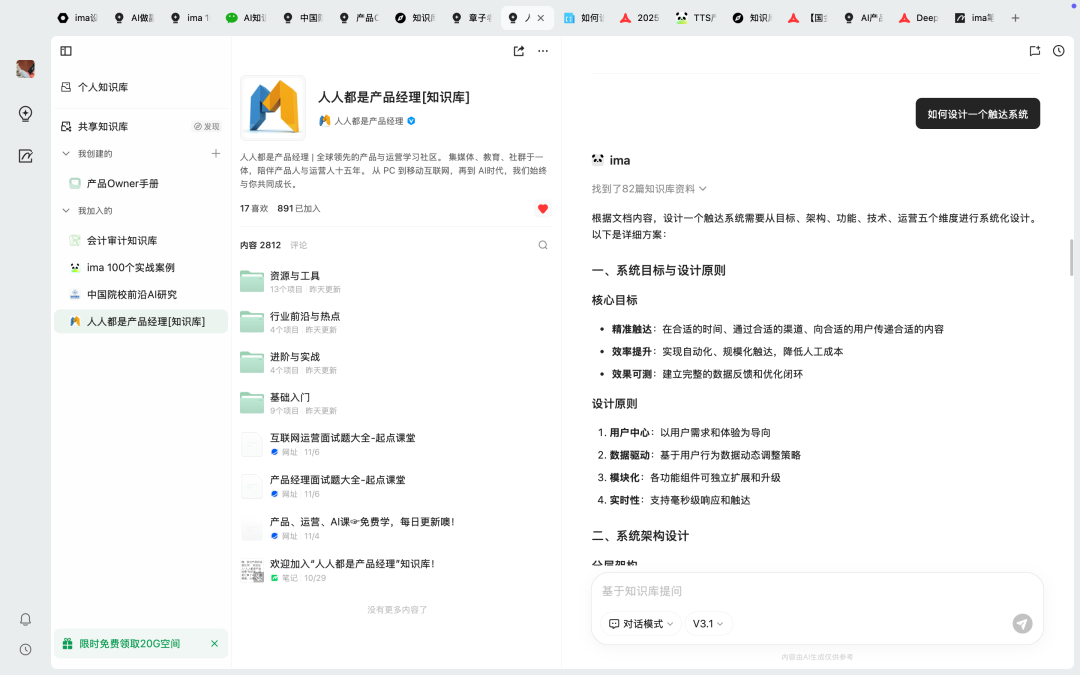Collapse the 我加入的 section
This screenshot has height=675, width=1080.
(67, 211)
